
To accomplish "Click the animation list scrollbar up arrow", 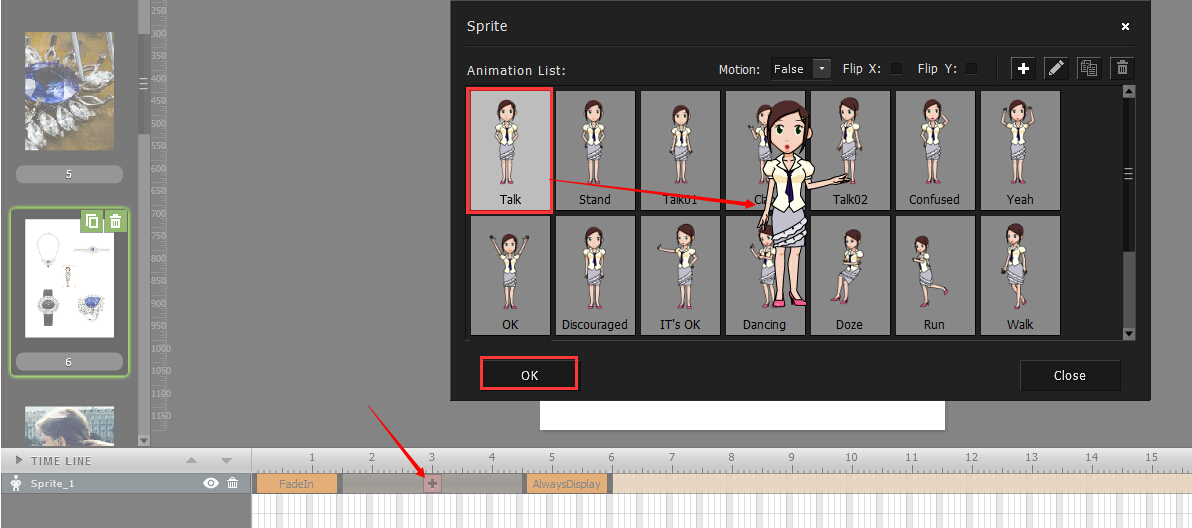I will point(1128,92).
